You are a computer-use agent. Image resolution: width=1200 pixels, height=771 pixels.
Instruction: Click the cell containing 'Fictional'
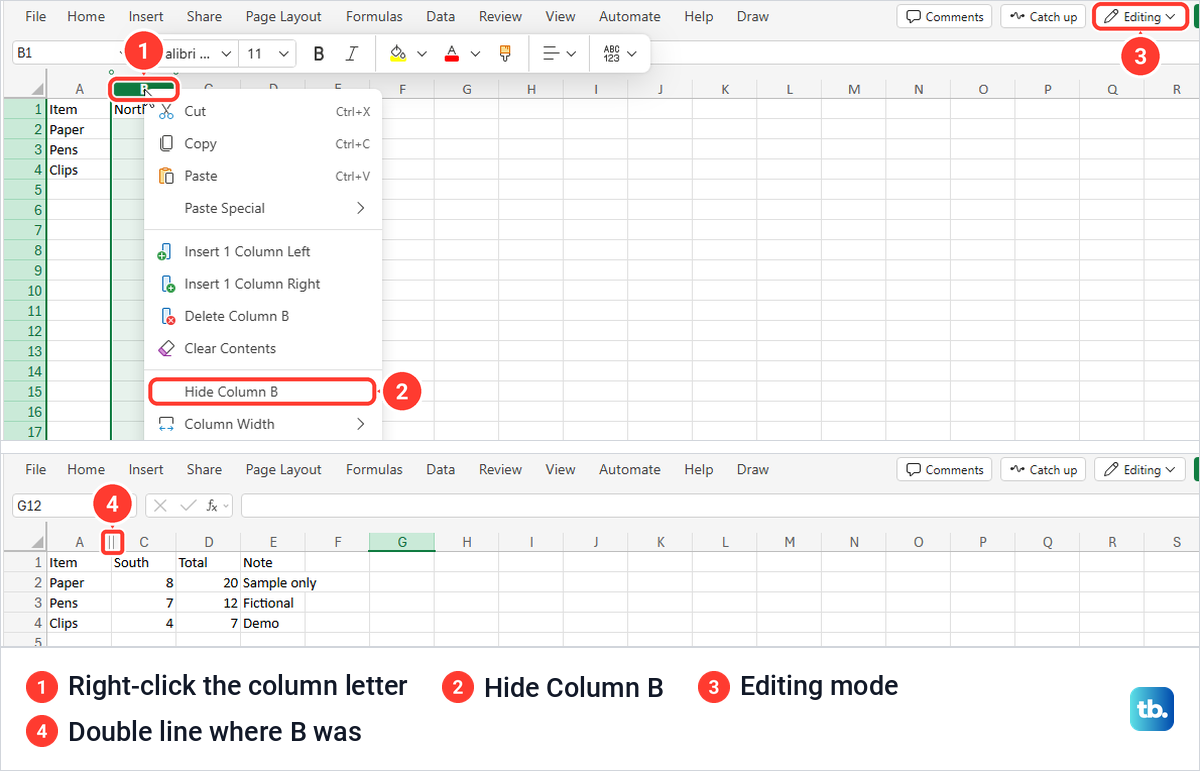point(273,603)
